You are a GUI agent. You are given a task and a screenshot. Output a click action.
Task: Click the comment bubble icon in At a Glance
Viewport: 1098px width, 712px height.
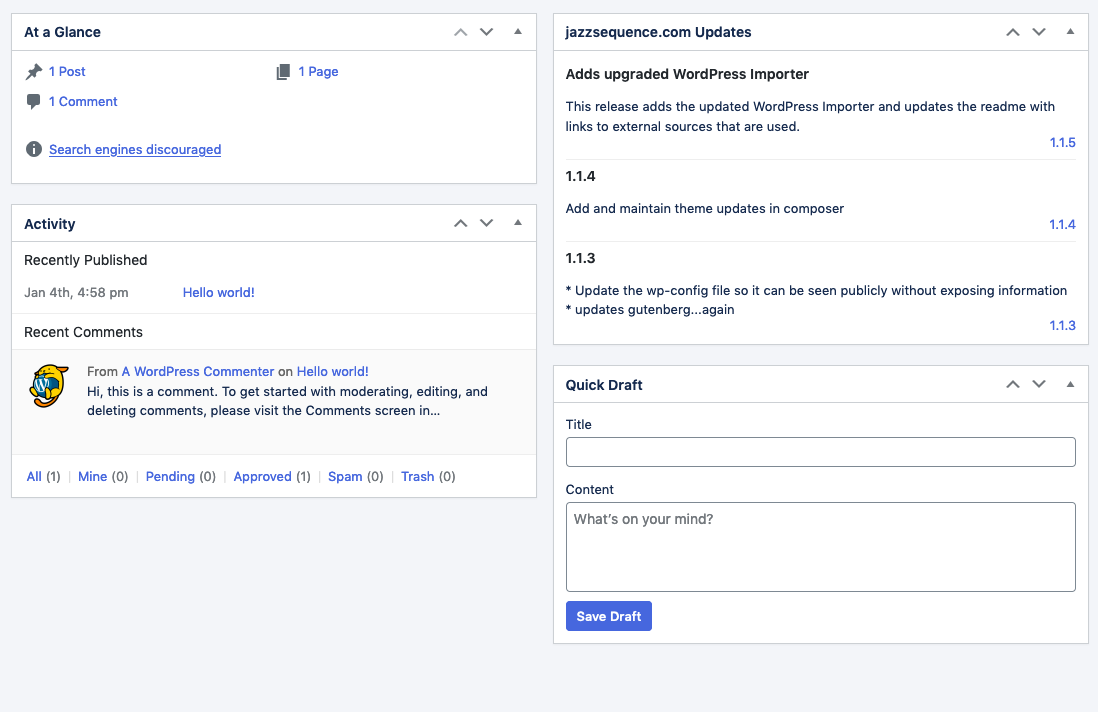pyautogui.click(x=34, y=102)
